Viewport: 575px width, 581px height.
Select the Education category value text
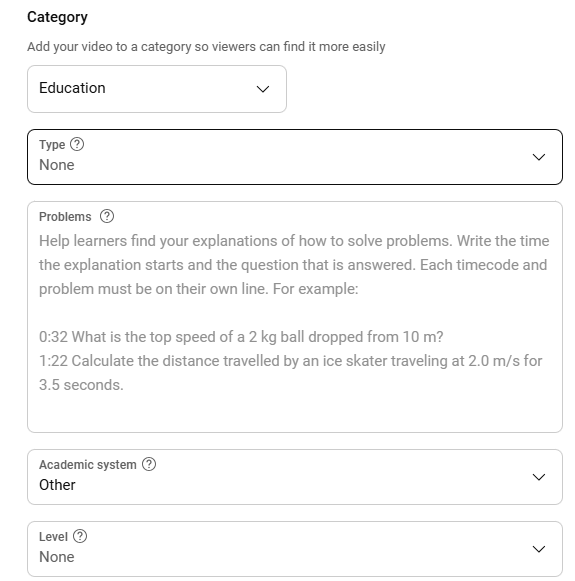click(72, 88)
